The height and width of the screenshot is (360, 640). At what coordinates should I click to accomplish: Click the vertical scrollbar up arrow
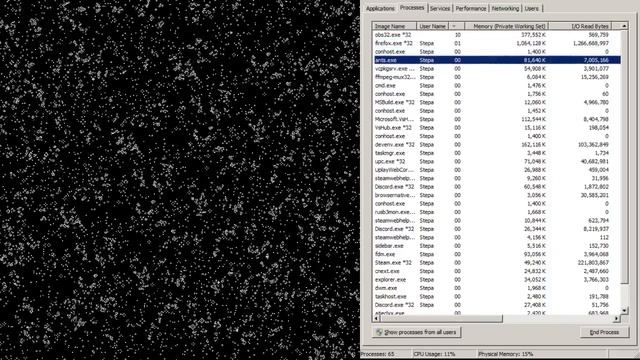pos(624,26)
